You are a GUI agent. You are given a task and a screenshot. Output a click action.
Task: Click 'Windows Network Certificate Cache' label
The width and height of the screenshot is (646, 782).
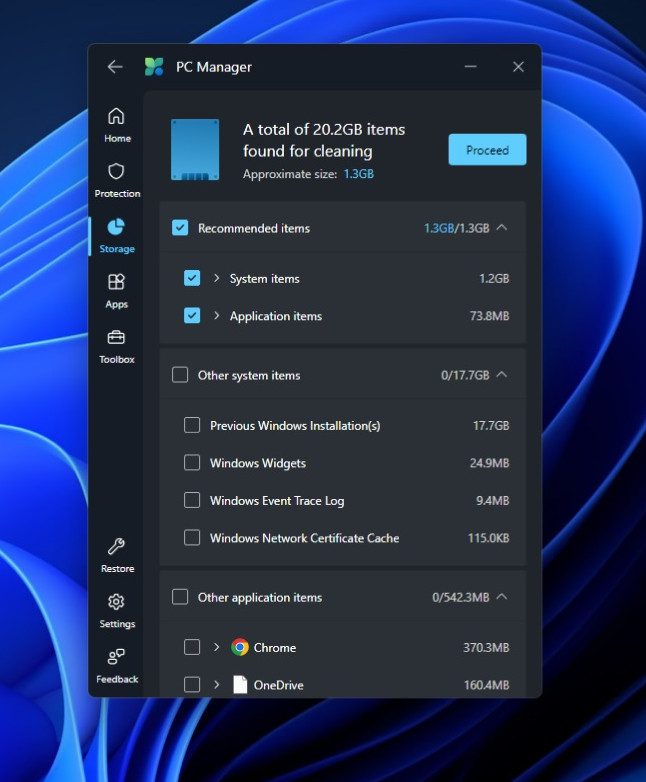pos(304,538)
